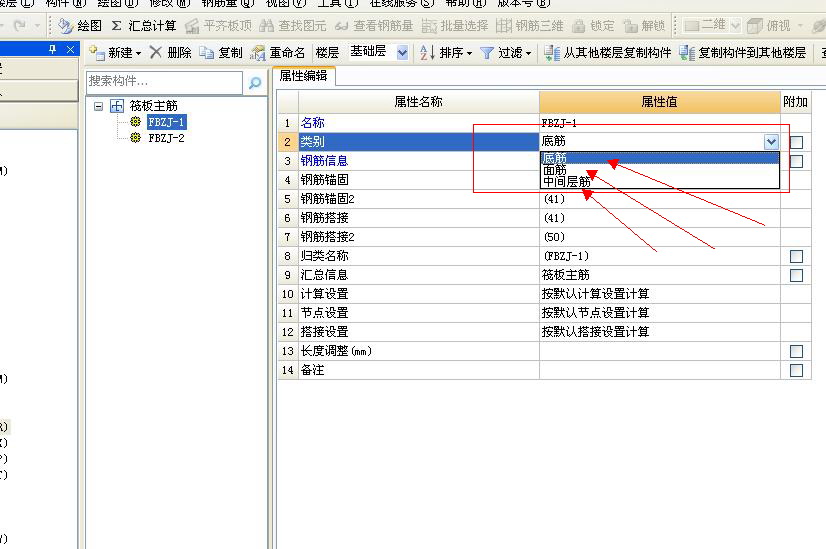Click 按默认搭接设置计算 value cell
826x549 pixels.
tap(660, 332)
